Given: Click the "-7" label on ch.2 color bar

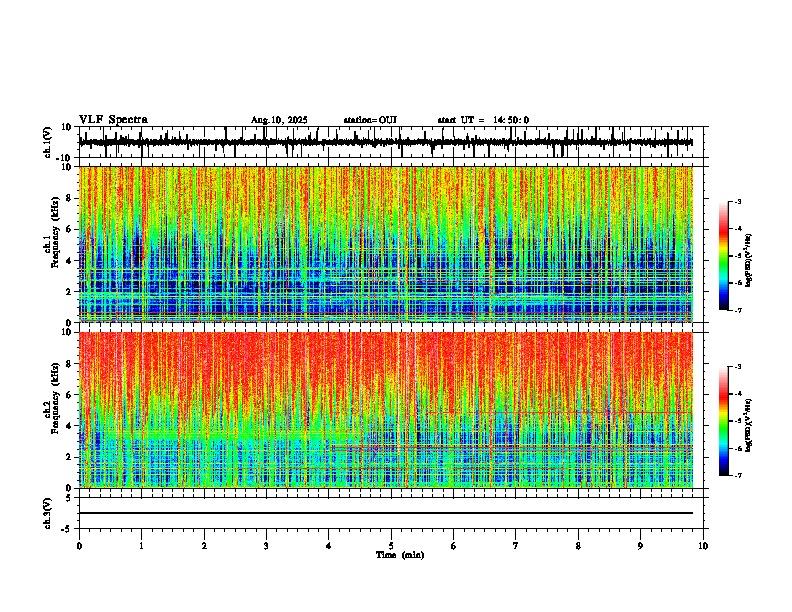Looking at the screenshot, I should pos(737,475).
